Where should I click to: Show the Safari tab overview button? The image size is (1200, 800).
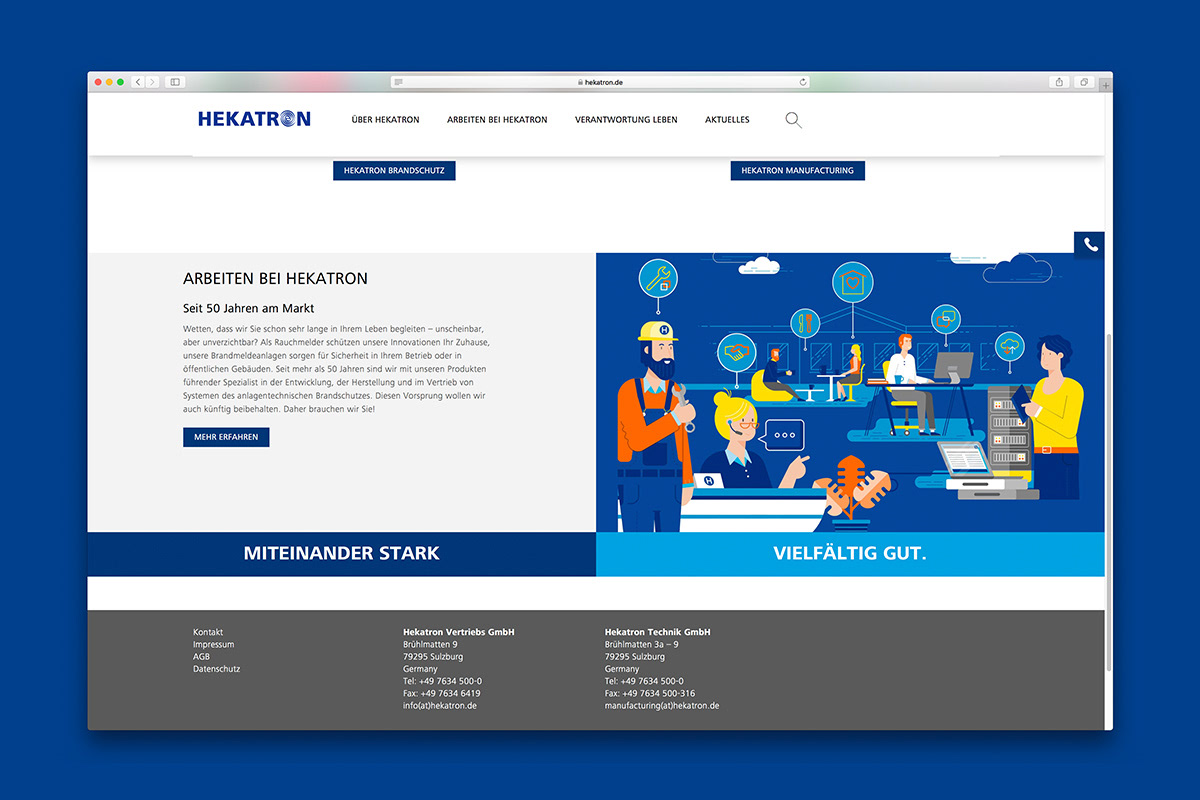(x=1084, y=82)
